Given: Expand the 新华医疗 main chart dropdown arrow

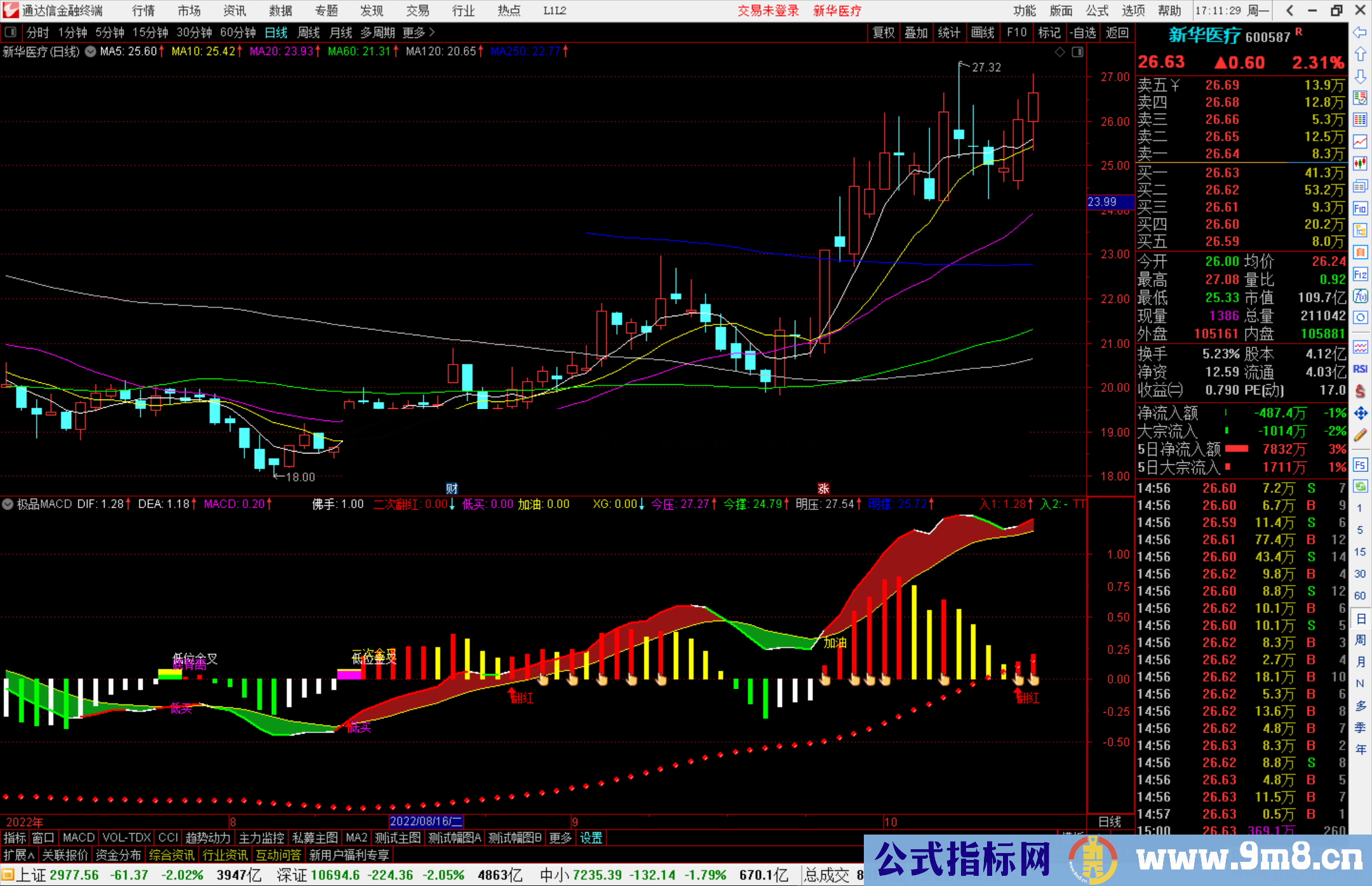Looking at the screenshot, I should pyautogui.click(x=91, y=51).
